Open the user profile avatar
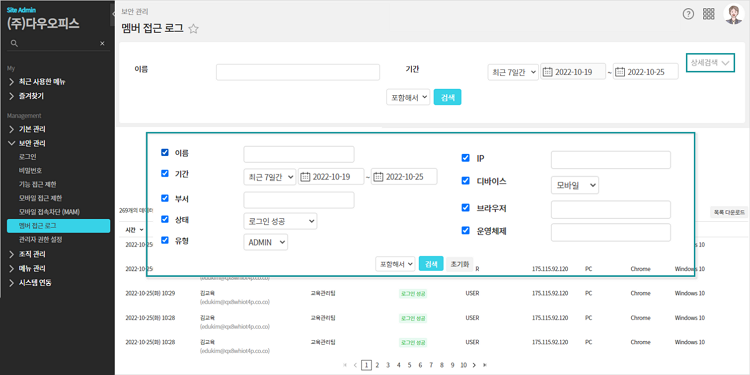 pyautogui.click(x=733, y=14)
